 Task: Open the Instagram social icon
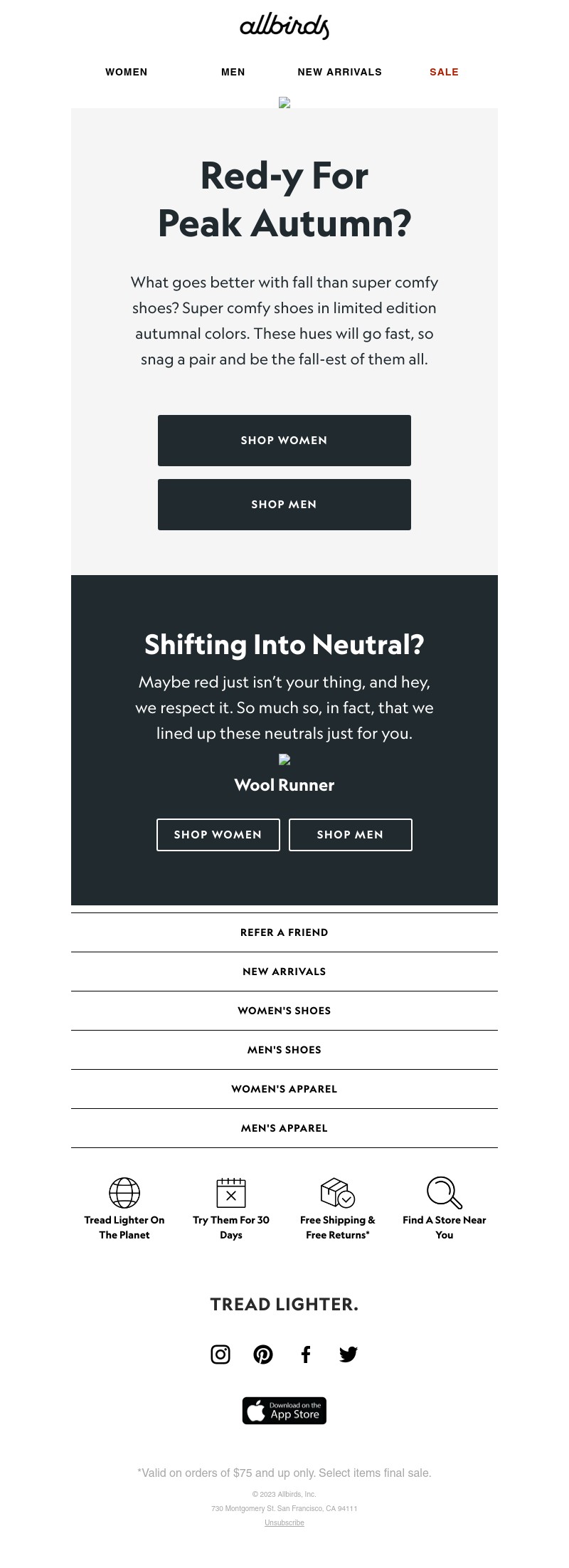pos(220,1354)
